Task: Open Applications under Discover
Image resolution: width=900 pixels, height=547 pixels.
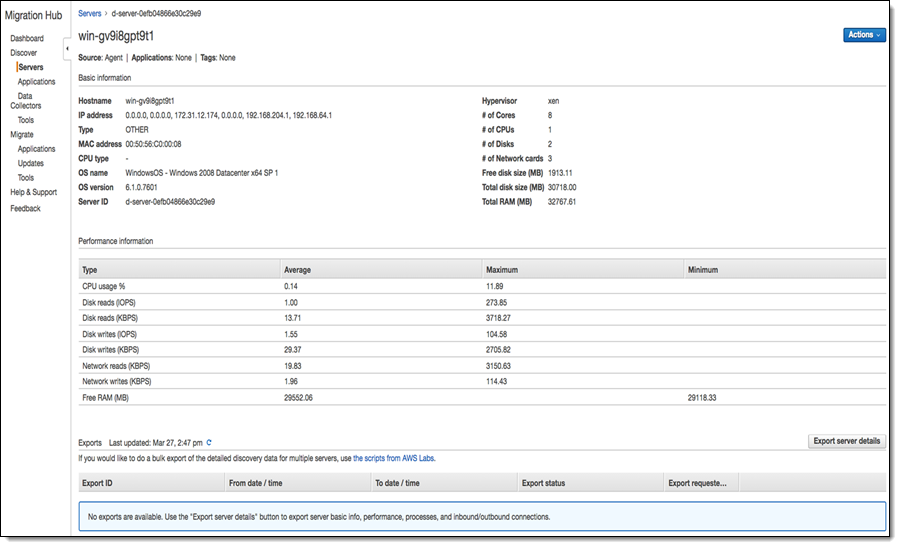Action: (x=36, y=82)
